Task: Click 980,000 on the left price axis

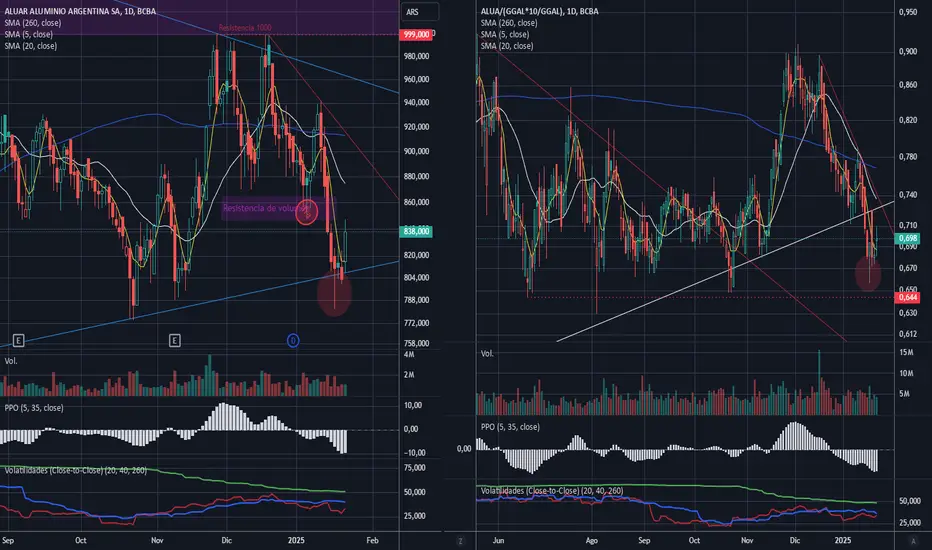Action: click(417, 56)
